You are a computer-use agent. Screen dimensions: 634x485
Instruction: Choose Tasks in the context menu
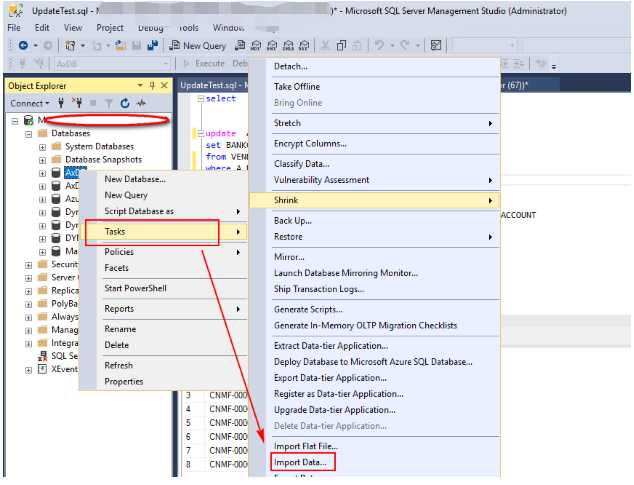[x=164, y=232]
